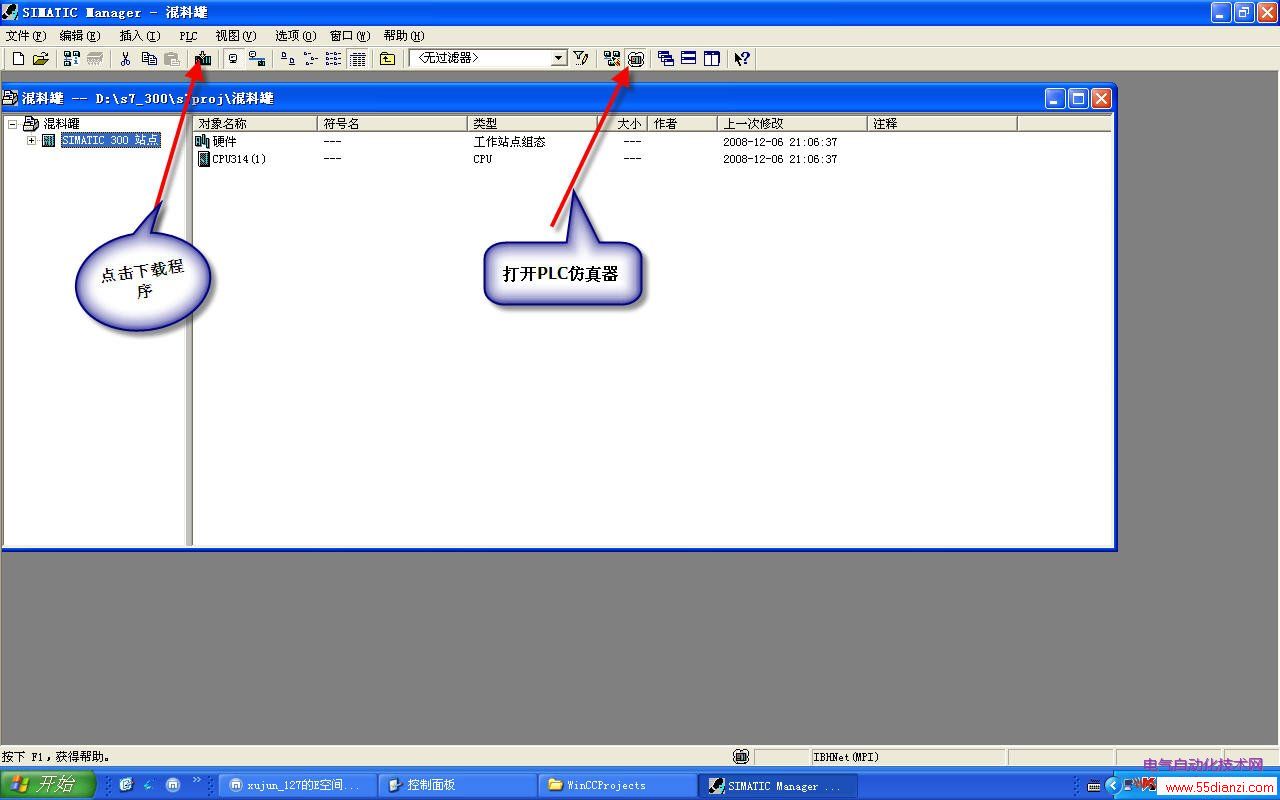Copy the selected object using toolbar

149,59
